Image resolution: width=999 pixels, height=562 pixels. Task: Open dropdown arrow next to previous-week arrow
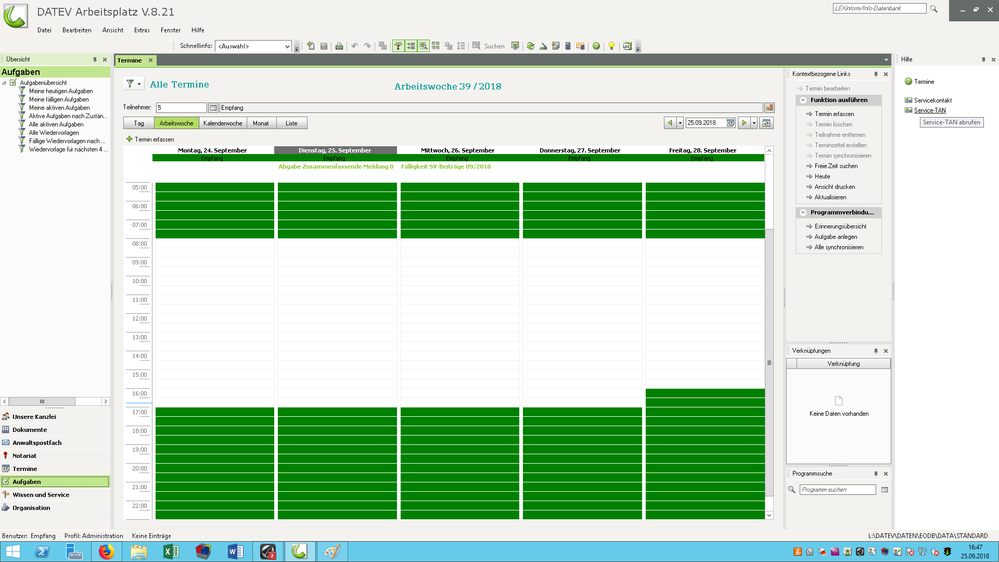pyautogui.click(x=680, y=123)
